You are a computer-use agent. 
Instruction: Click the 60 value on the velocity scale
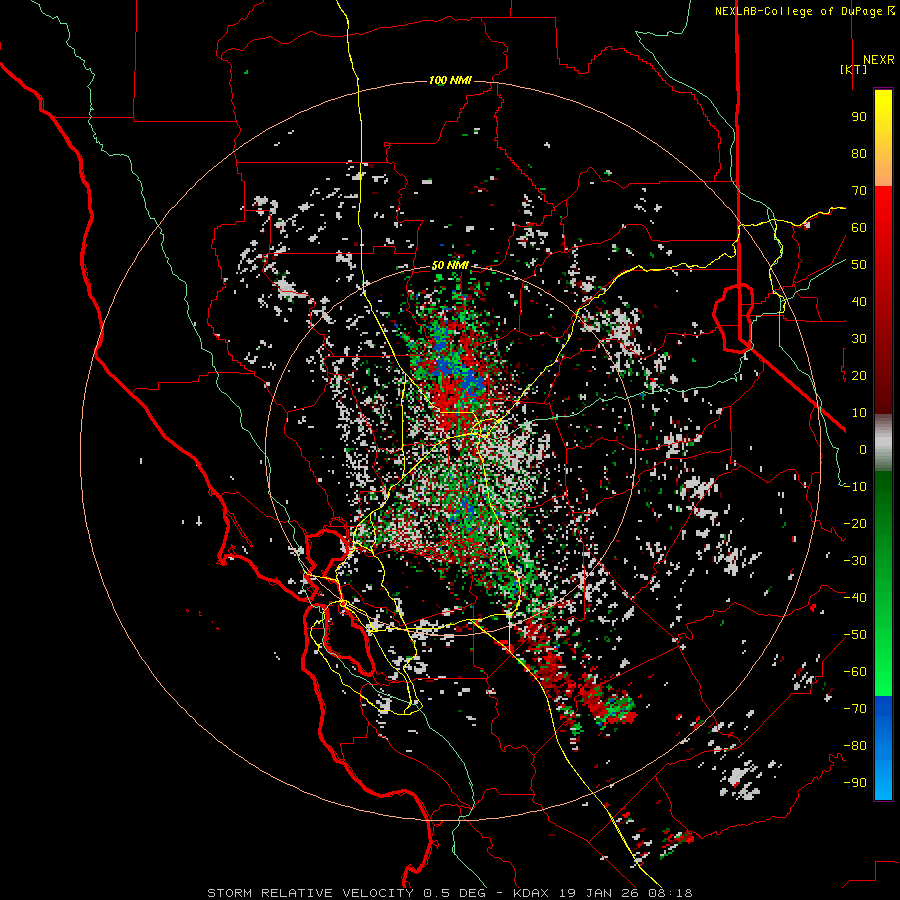click(x=859, y=228)
